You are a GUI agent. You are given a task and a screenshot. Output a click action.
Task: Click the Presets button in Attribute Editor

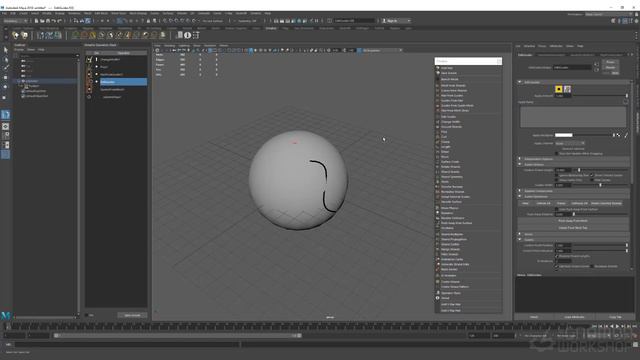click(x=610, y=67)
